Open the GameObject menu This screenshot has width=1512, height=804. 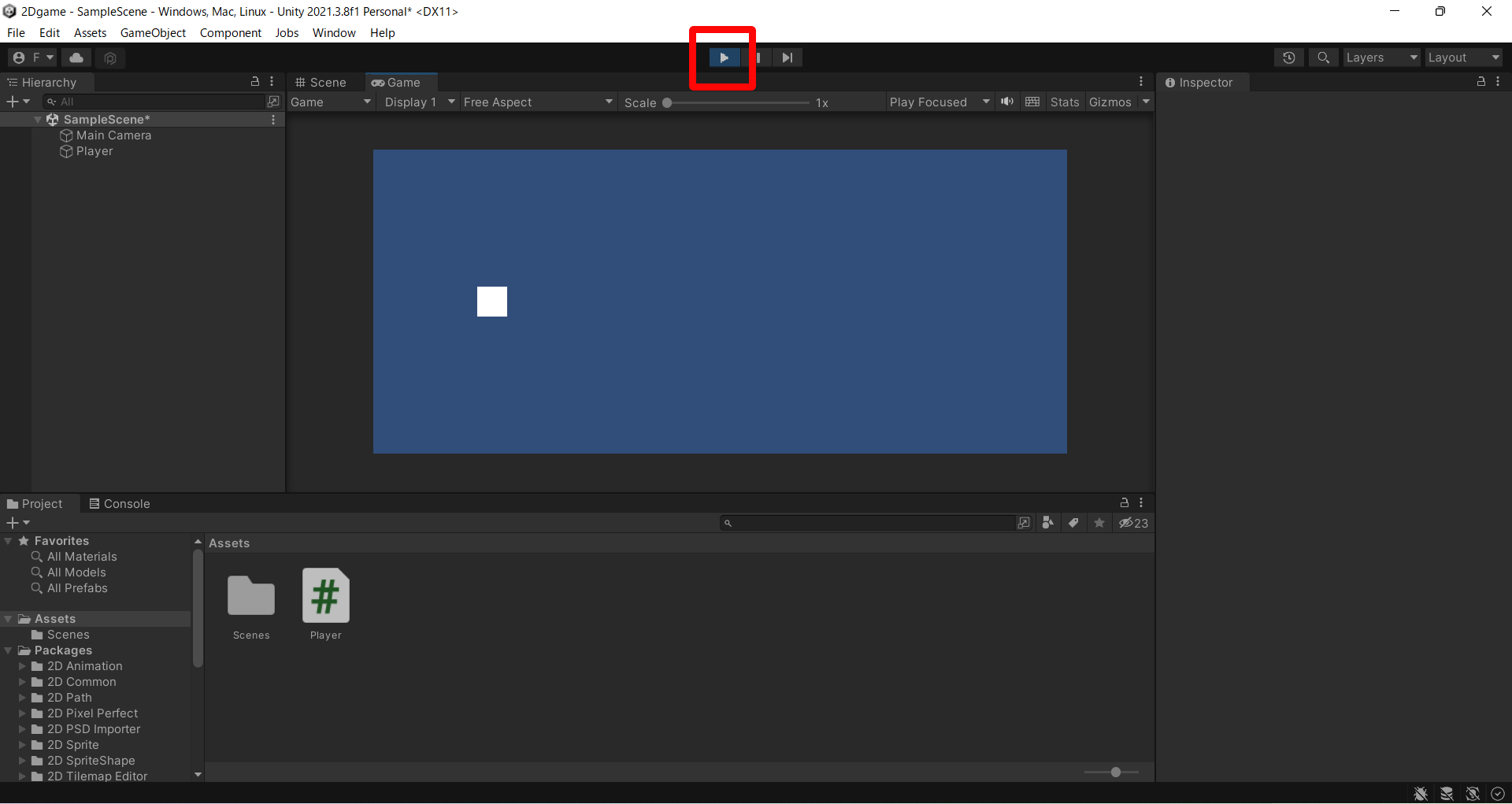pyautogui.click(x=153, y=32)
